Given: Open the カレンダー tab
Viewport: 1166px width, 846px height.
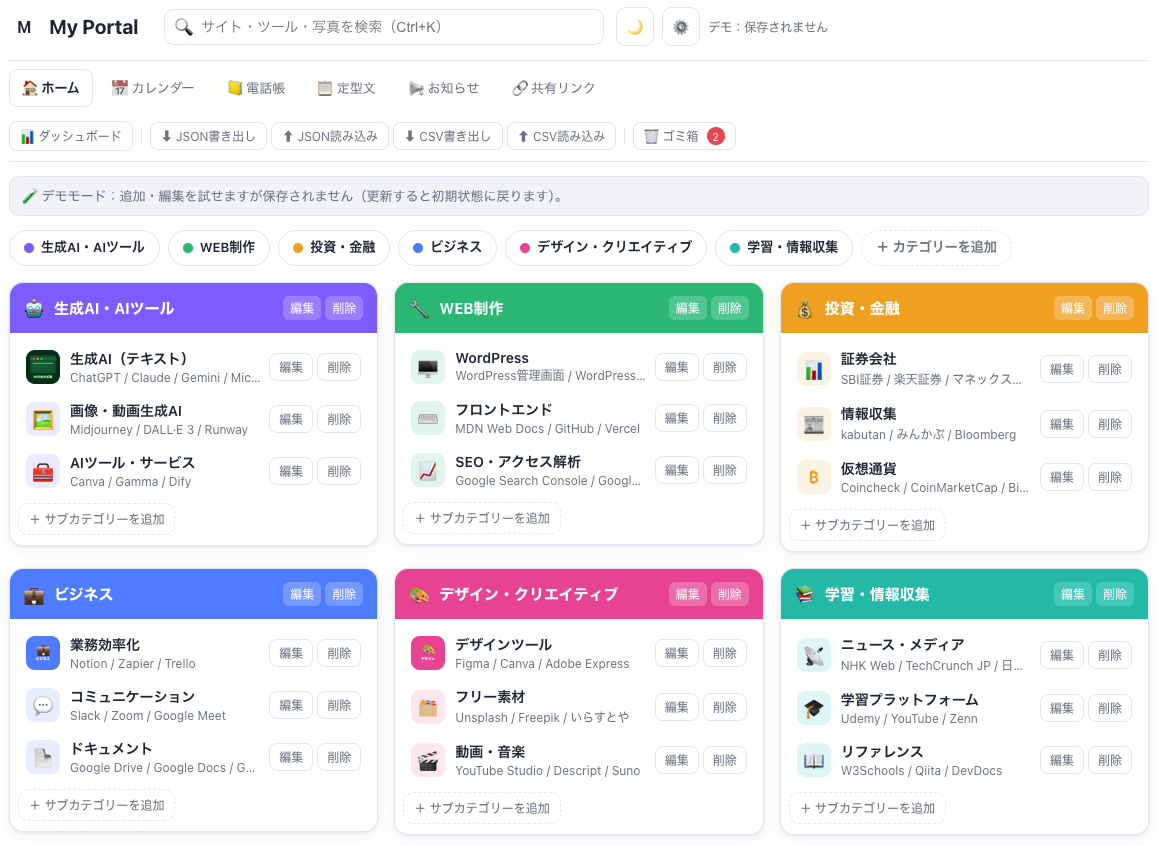Looking at the screenshot, I should [x=152, y=88].
